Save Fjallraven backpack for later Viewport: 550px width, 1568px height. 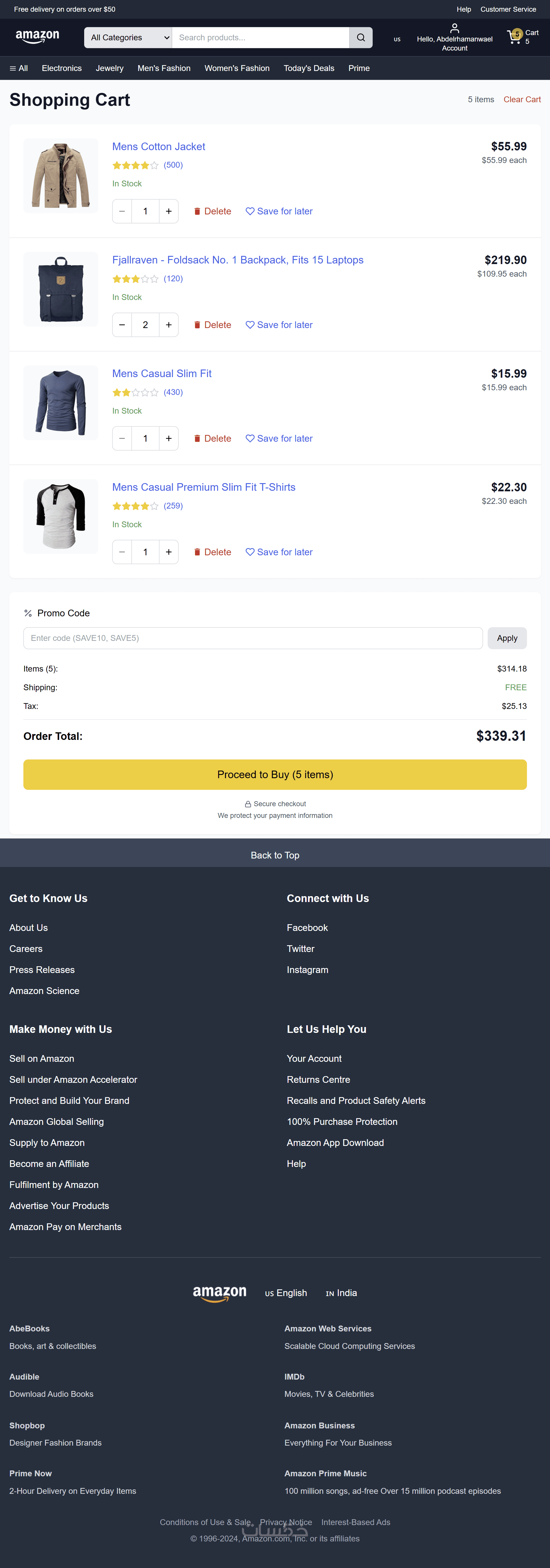tap(279, 325)
